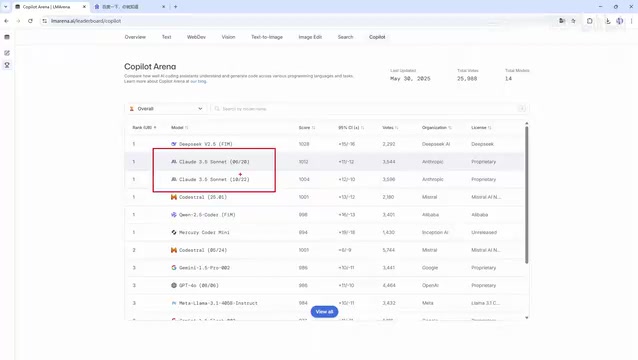
Task: Open the Overview leaderboard tab
Action: [x=135, y=37]
